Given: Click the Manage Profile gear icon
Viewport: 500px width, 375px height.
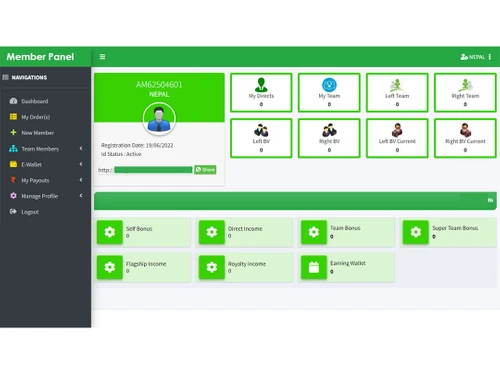Looking at the screenshot, I should (13, 196).
